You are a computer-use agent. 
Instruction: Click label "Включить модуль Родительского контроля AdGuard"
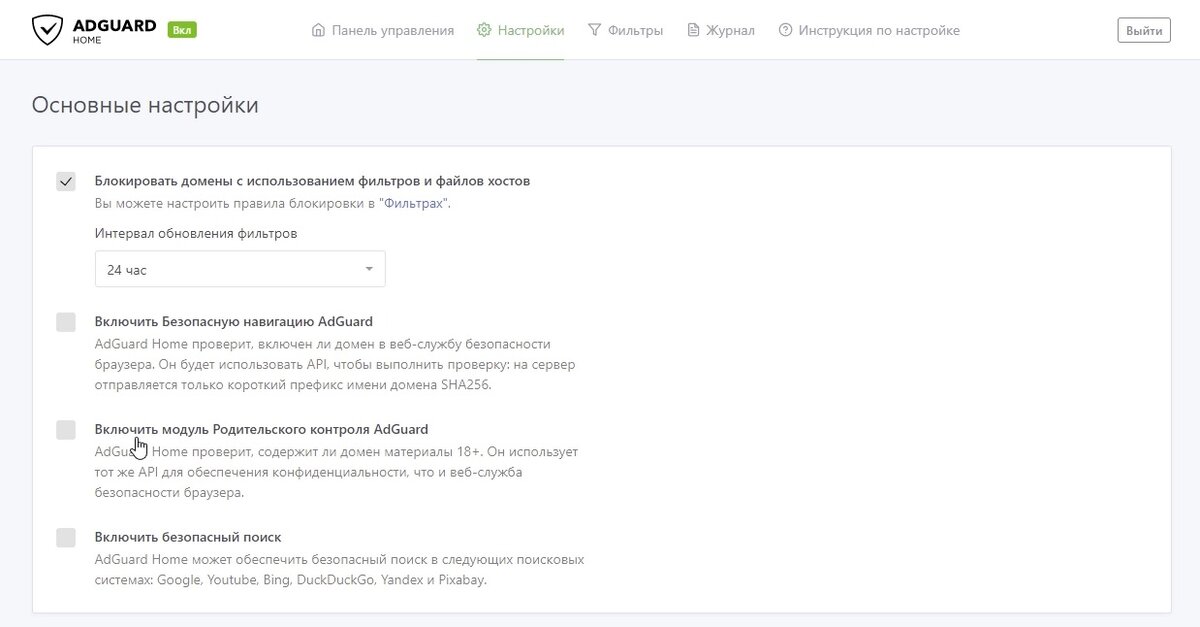tap(261, 429)
